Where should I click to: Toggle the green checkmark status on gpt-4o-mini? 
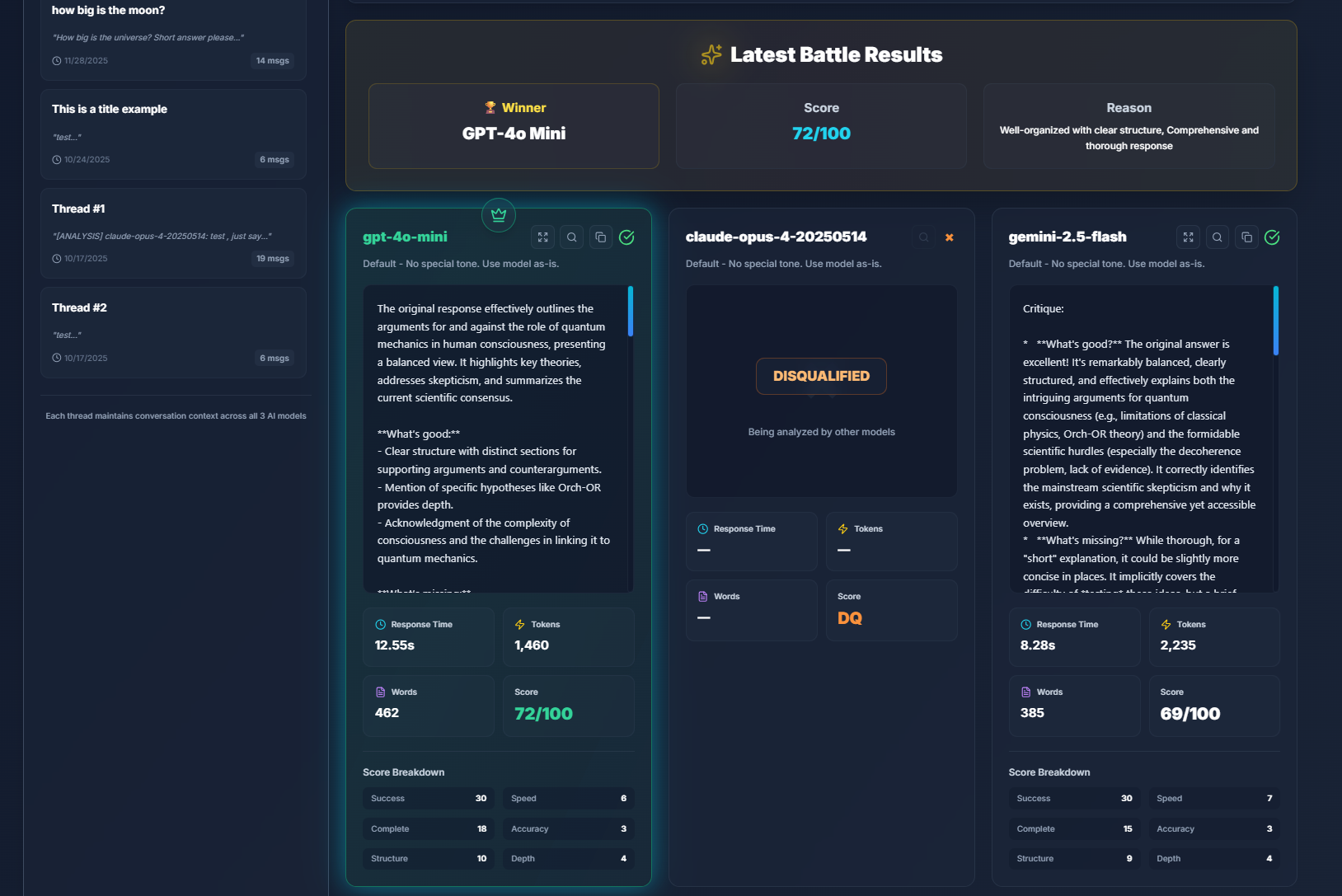click(x=626, y=237)
